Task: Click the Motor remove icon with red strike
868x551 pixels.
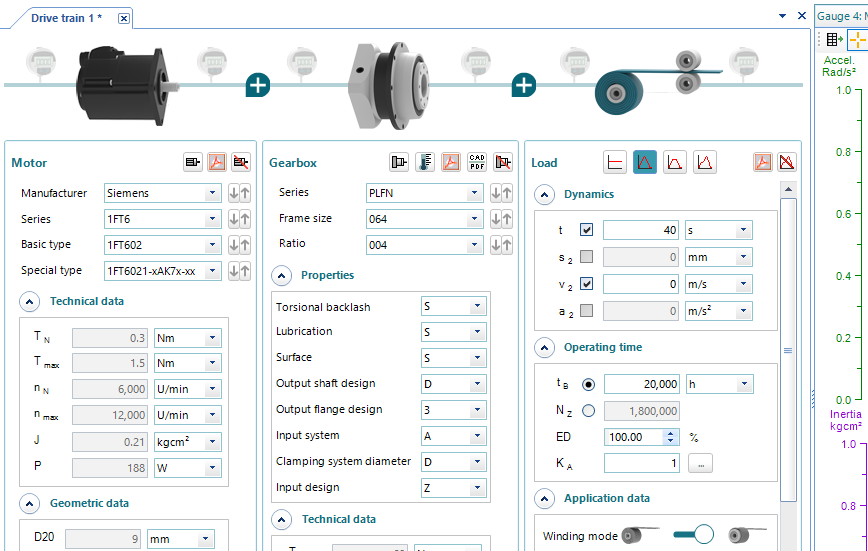Action: (241, 162)
